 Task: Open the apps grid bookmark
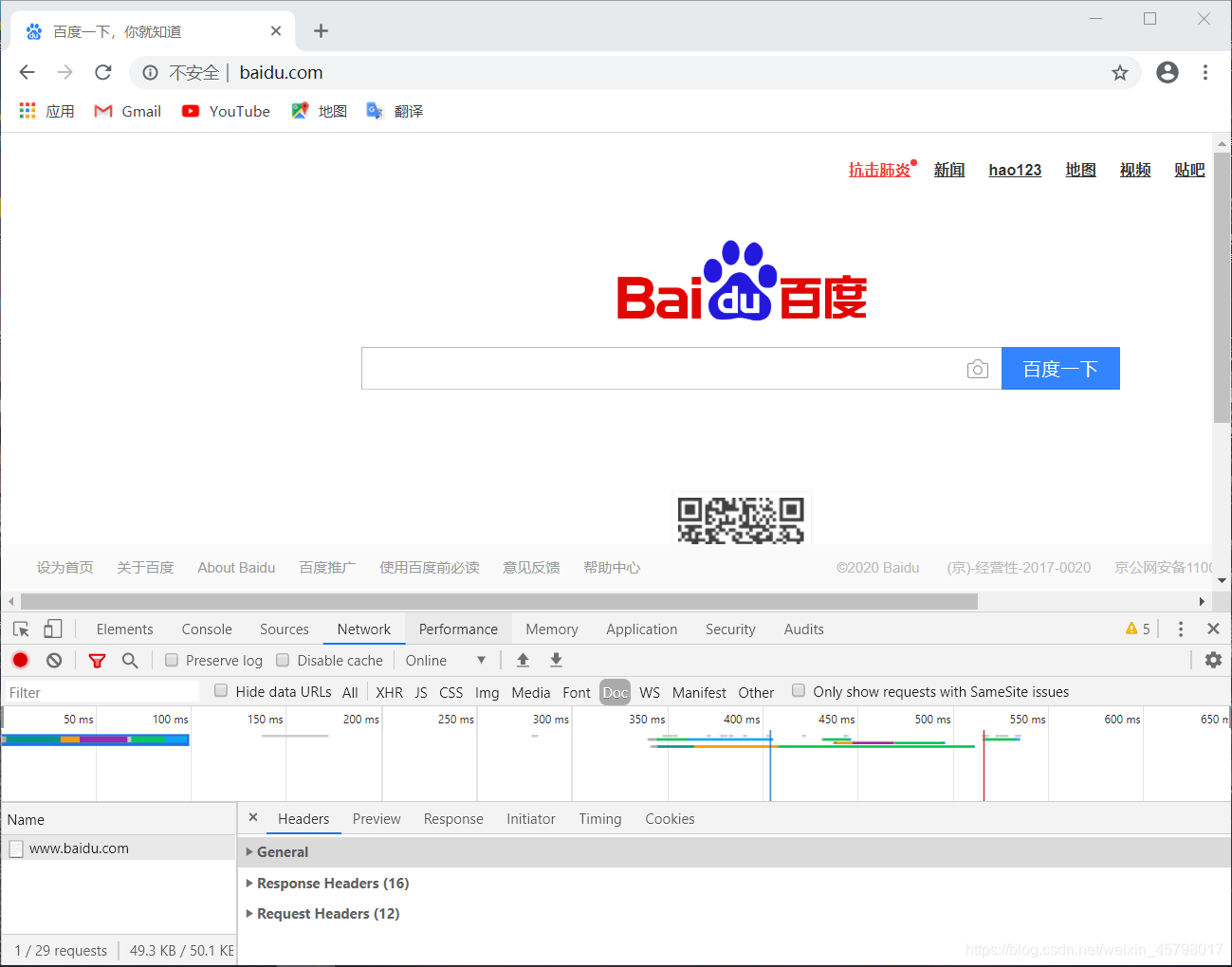click(46, 111)
